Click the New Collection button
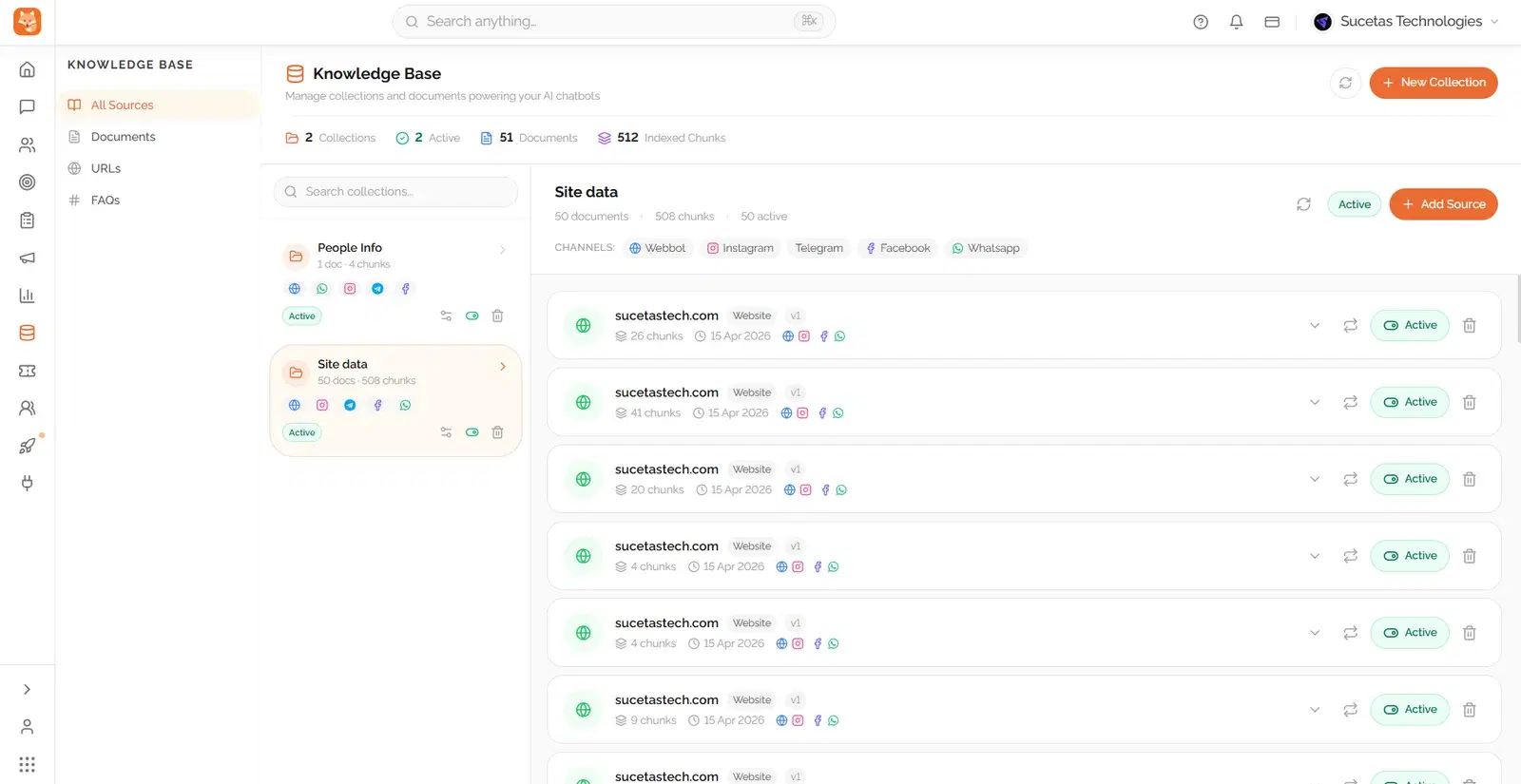The width and height of the screenshot is (1521, 784). tap(1433, 83)
